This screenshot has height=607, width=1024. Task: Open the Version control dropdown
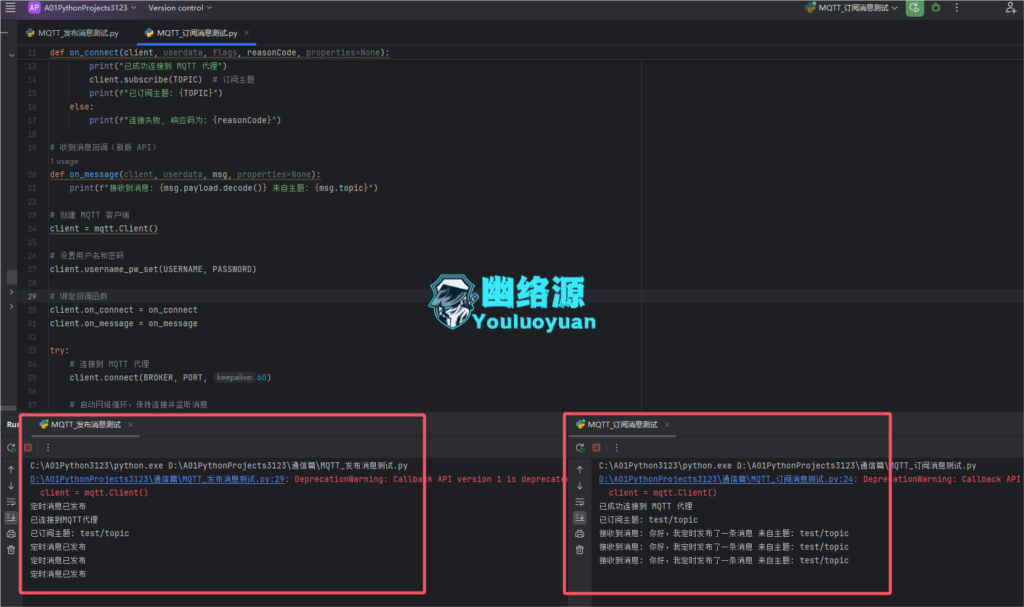[x=180, y=8]
